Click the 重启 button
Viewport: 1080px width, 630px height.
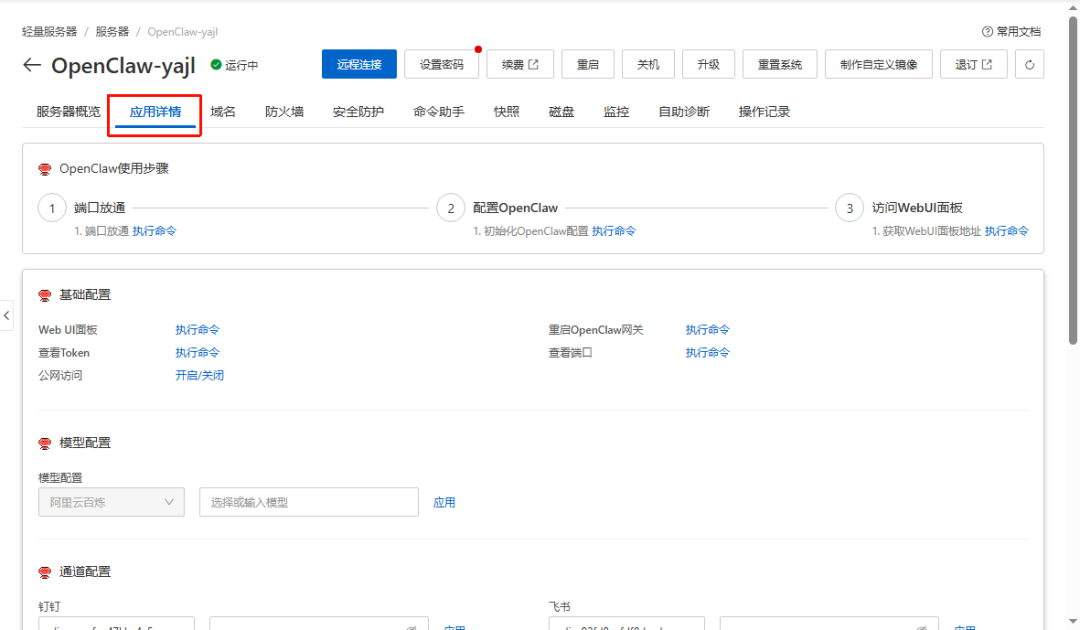[x=588, y=64]
